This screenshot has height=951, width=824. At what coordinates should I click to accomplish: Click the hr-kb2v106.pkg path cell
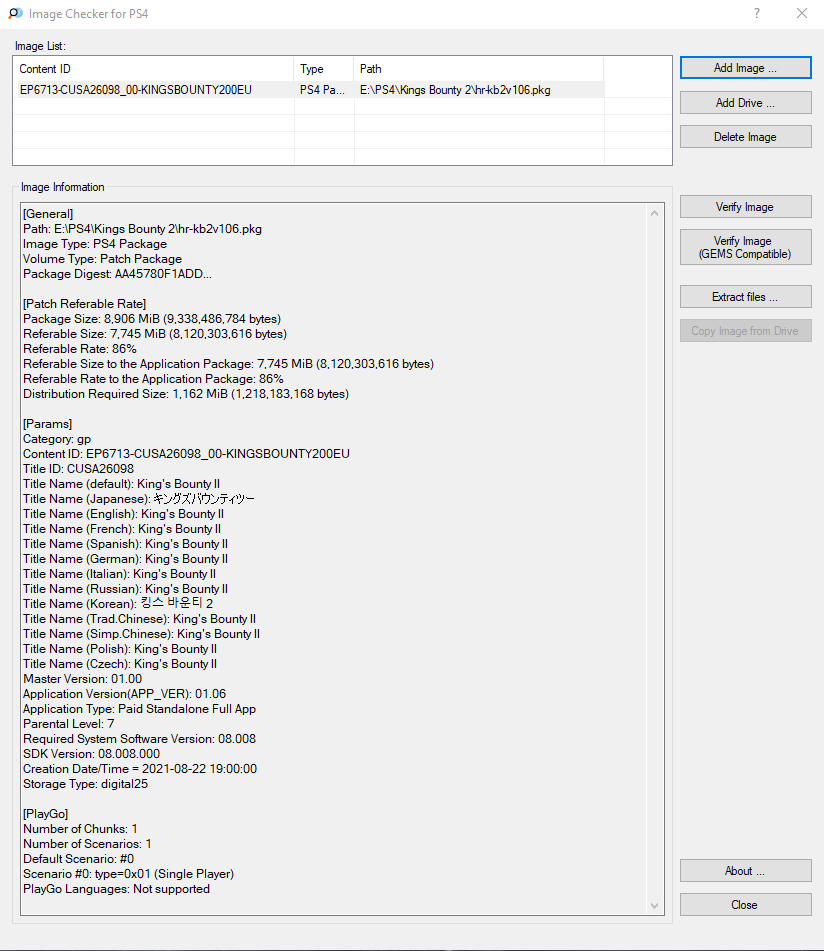click(x=455, y=90)
